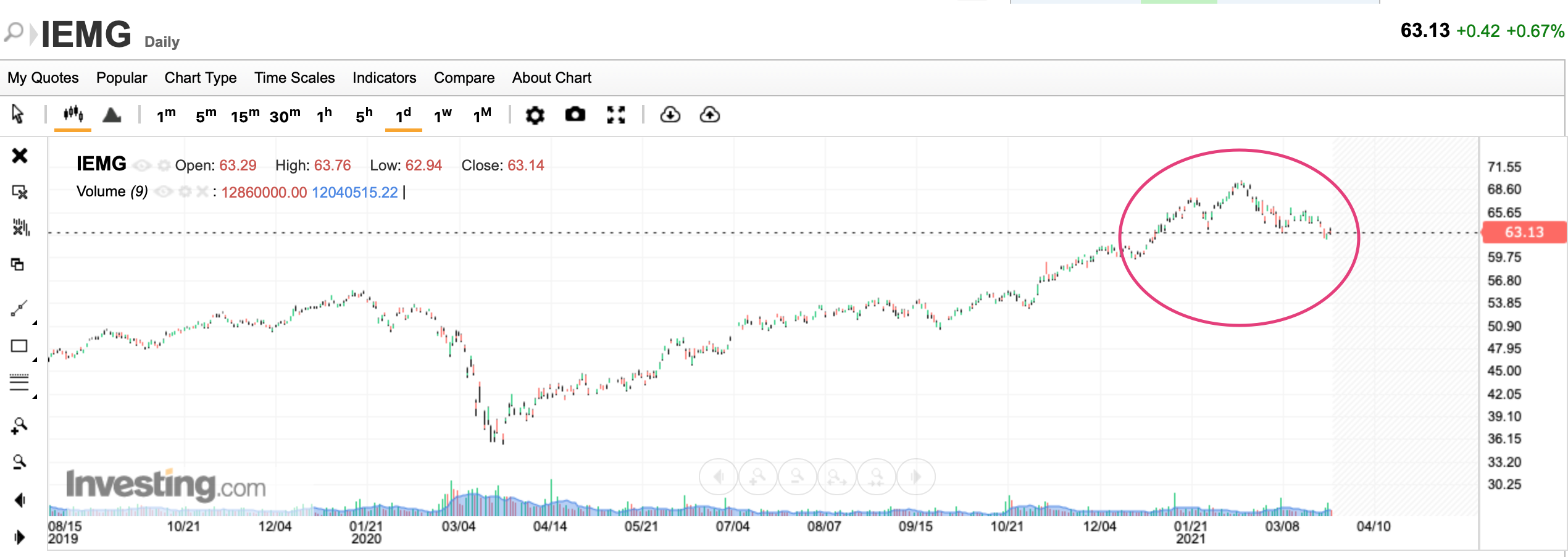
Task: Enter fullscreen chart mode
Action: (615, 115)
